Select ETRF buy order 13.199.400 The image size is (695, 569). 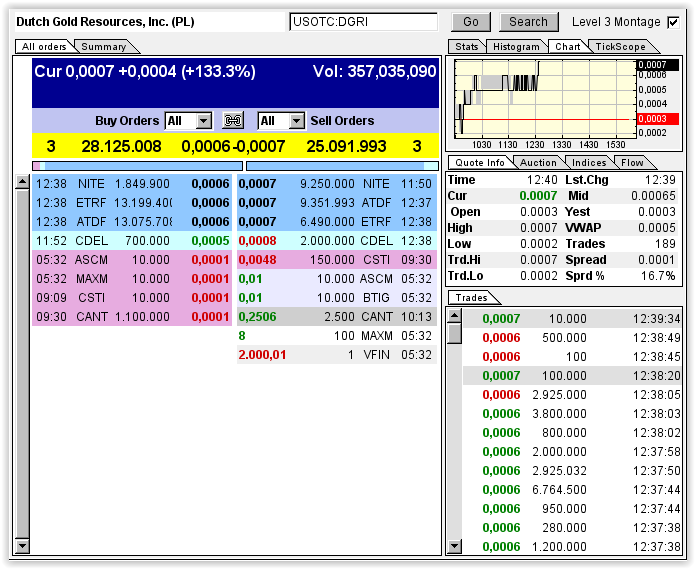pyautogui.click(x=132, y=203)
